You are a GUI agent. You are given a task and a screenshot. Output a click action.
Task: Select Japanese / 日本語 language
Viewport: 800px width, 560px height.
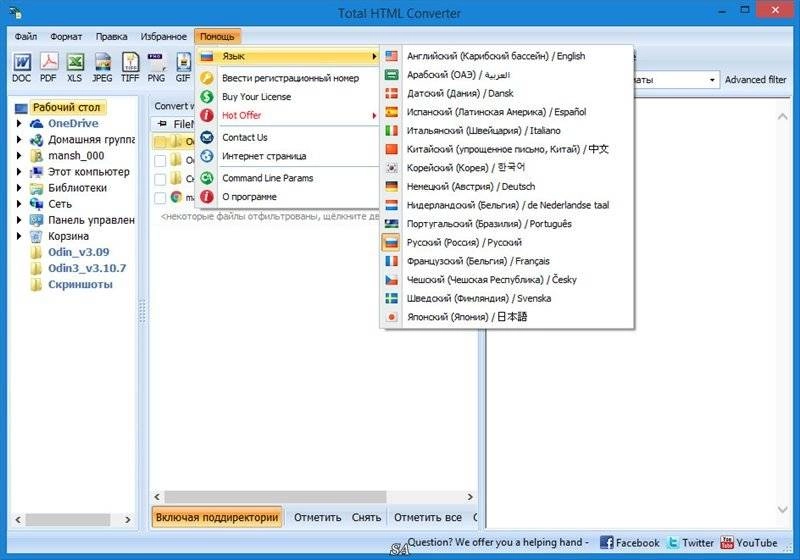pyautogui.click(x=507, y=317)
